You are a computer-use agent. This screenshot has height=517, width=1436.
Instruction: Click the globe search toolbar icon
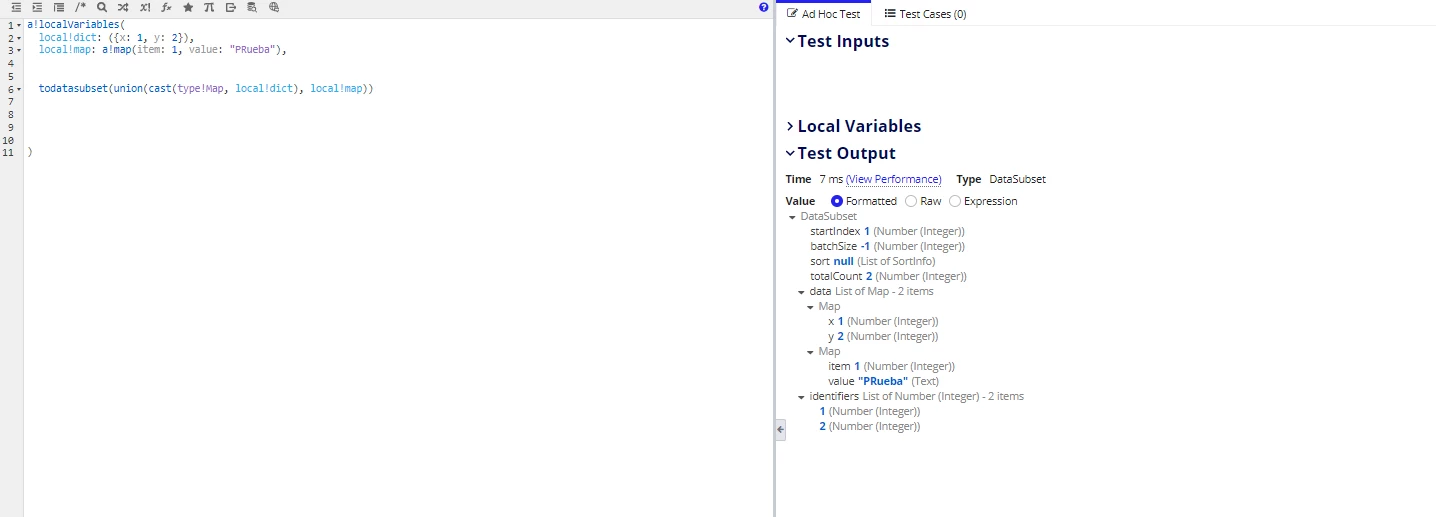274,7
